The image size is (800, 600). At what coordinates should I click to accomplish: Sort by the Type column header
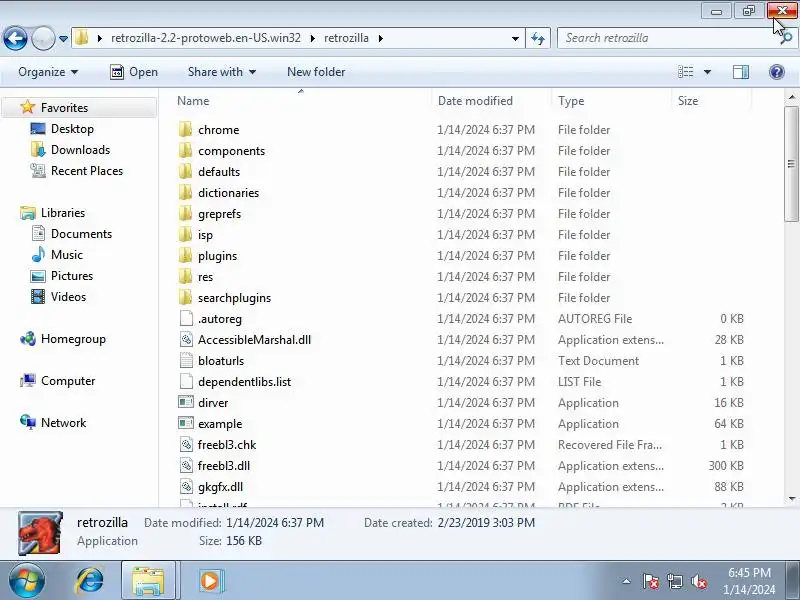(571, 101)
